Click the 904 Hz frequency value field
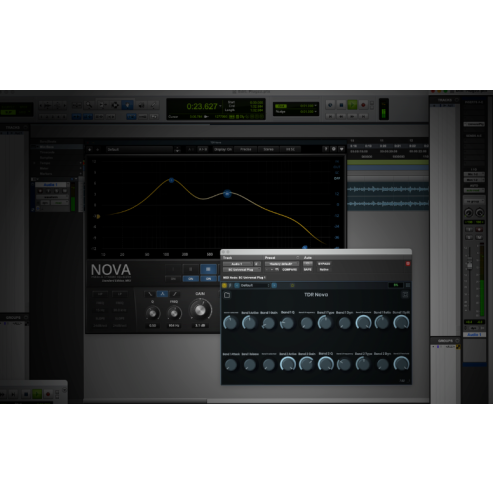 pyautogui.click(x=174, y=325)
